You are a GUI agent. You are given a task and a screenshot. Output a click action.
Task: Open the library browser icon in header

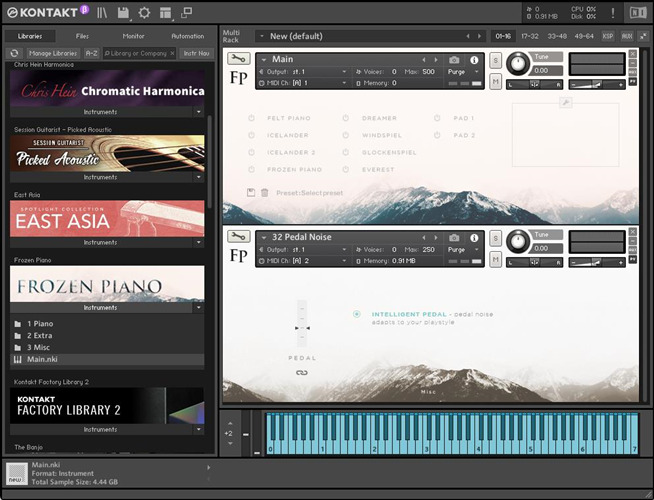coord(102,13)
